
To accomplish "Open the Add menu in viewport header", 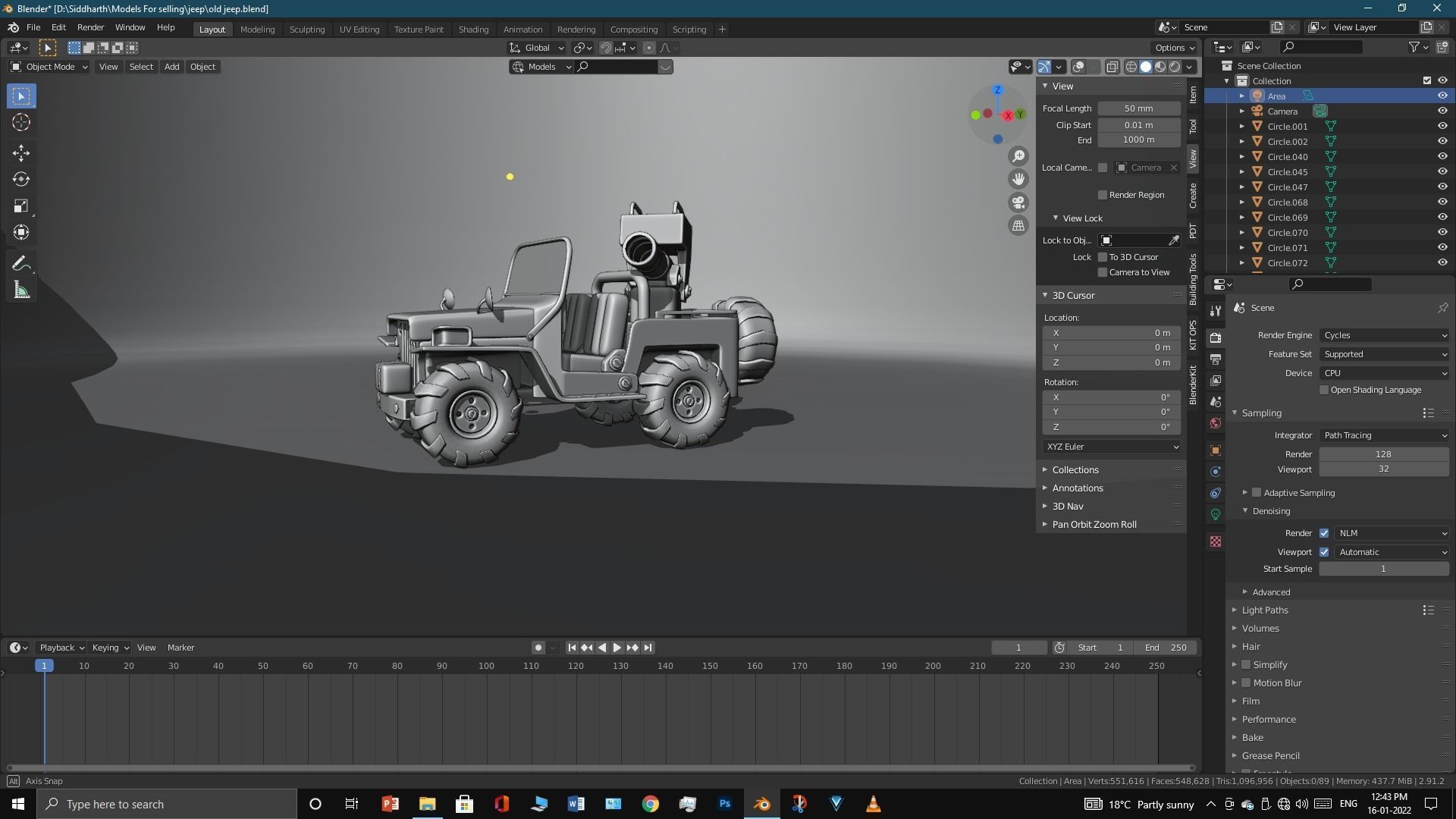I will [x=171, y=67].
